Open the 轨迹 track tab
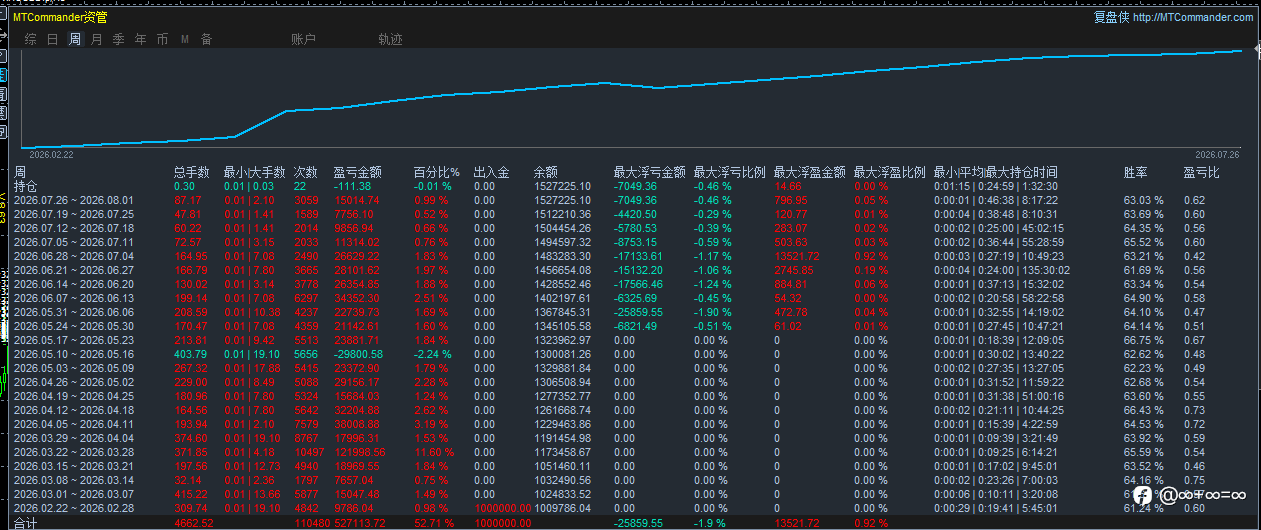The height and width of the screenshot is (530, 1261). click(390, 40)
